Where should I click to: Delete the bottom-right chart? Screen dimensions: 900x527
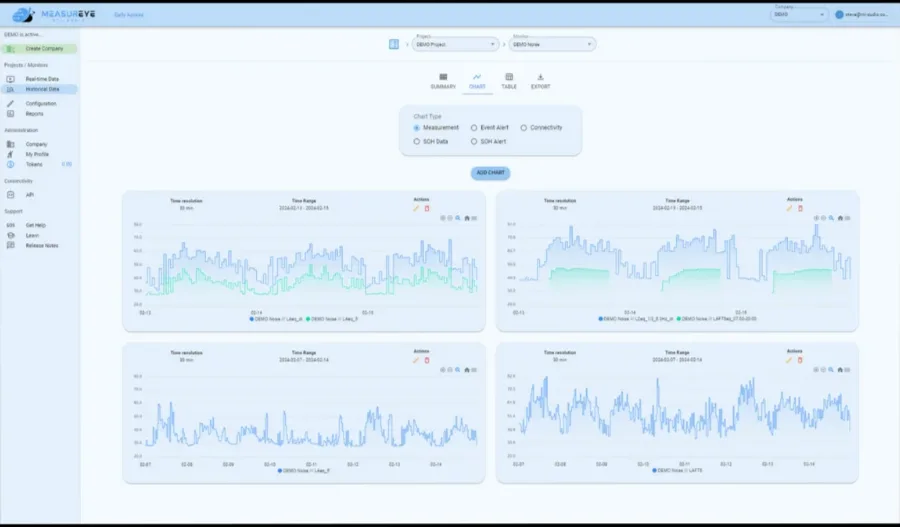click(800, 361)
